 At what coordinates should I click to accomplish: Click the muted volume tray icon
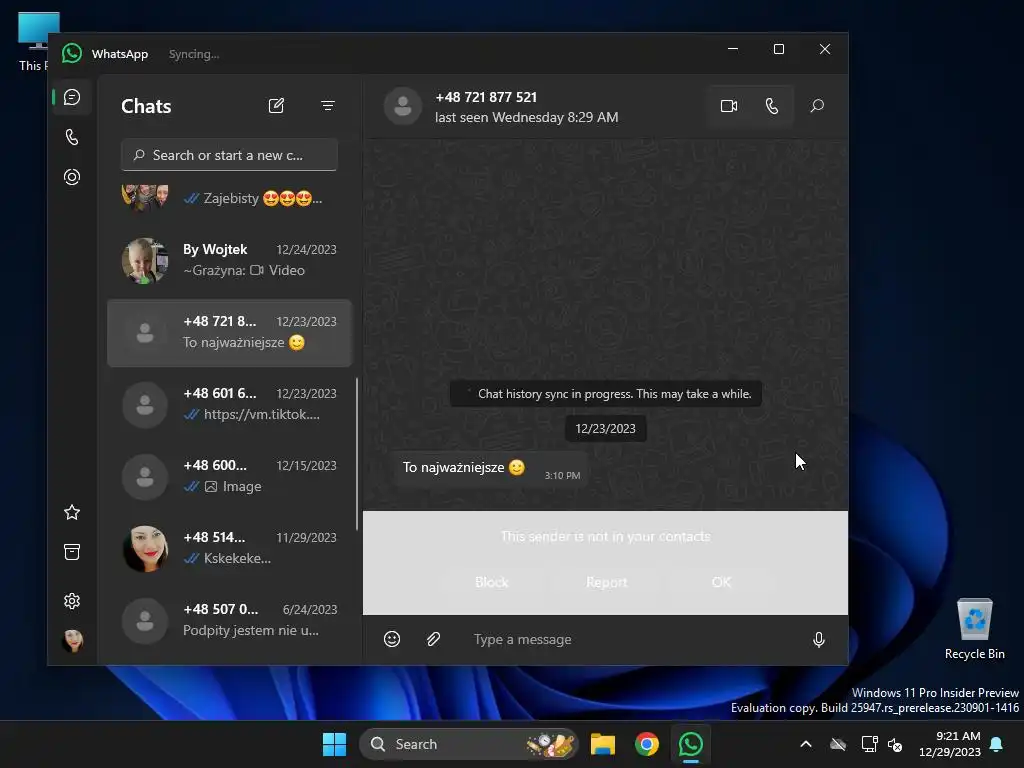[895, 744]
